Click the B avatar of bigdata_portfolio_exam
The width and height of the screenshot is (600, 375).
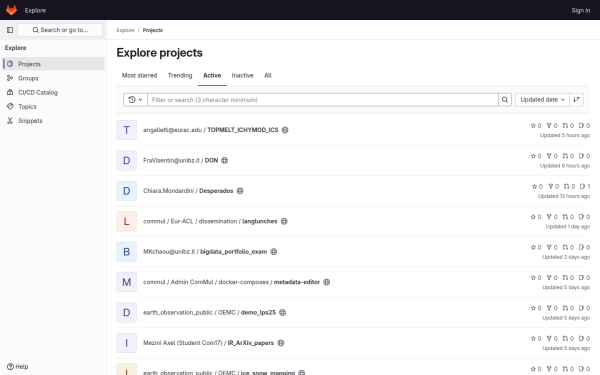click(127, 252)
